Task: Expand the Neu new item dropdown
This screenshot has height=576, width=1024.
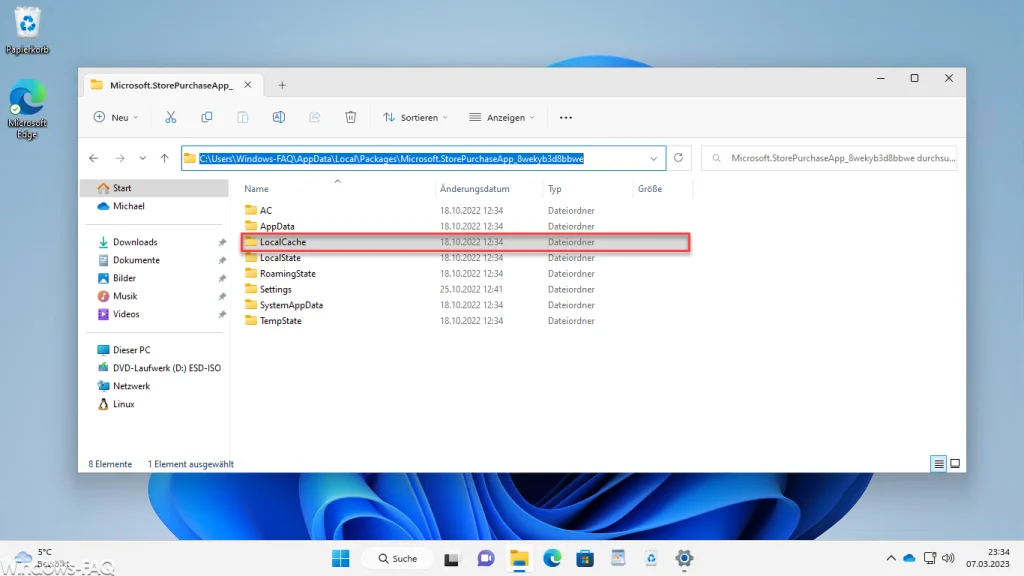Action: click(116, 118)
